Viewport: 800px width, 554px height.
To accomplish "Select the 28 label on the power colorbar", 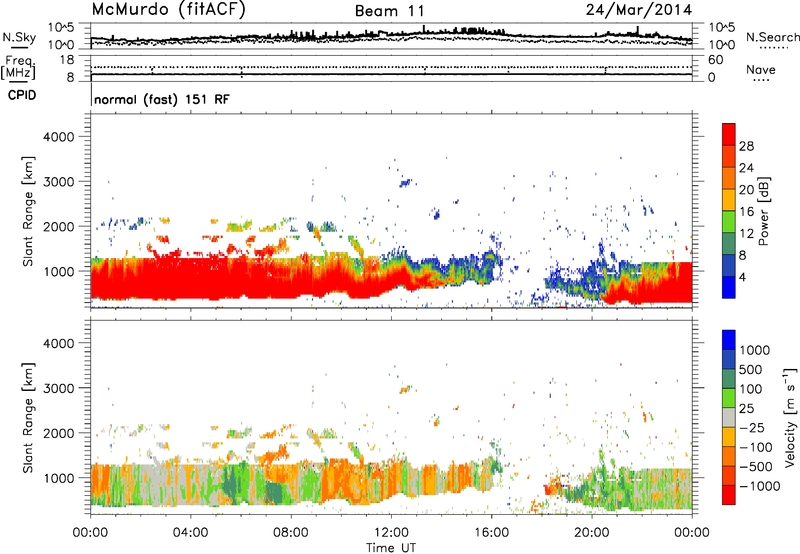I will [746, 146].
